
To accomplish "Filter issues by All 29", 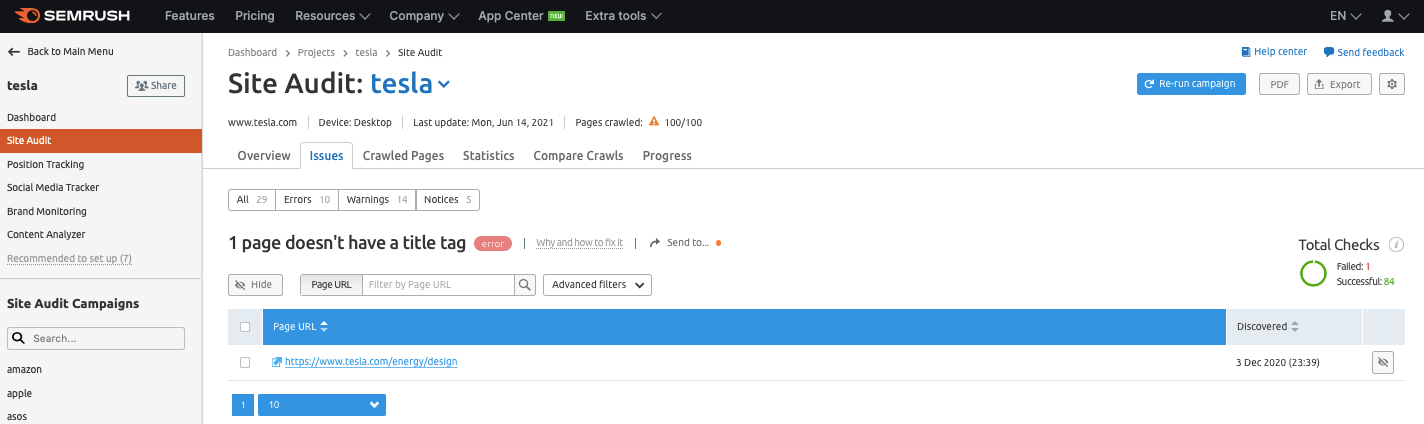I will (251, 200).
